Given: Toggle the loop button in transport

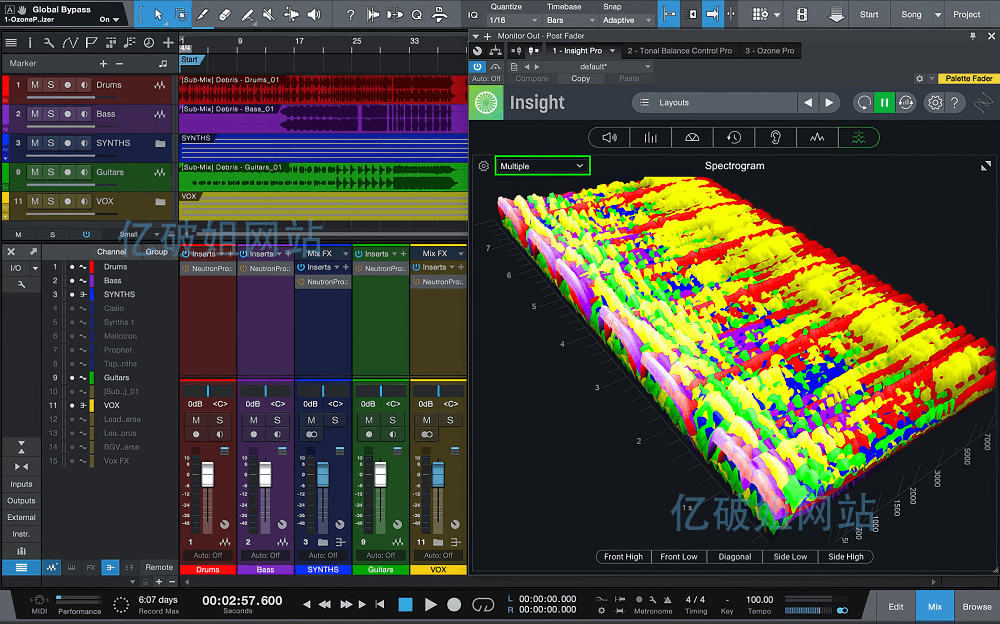Looking at the screenshot, I should 483,604.
